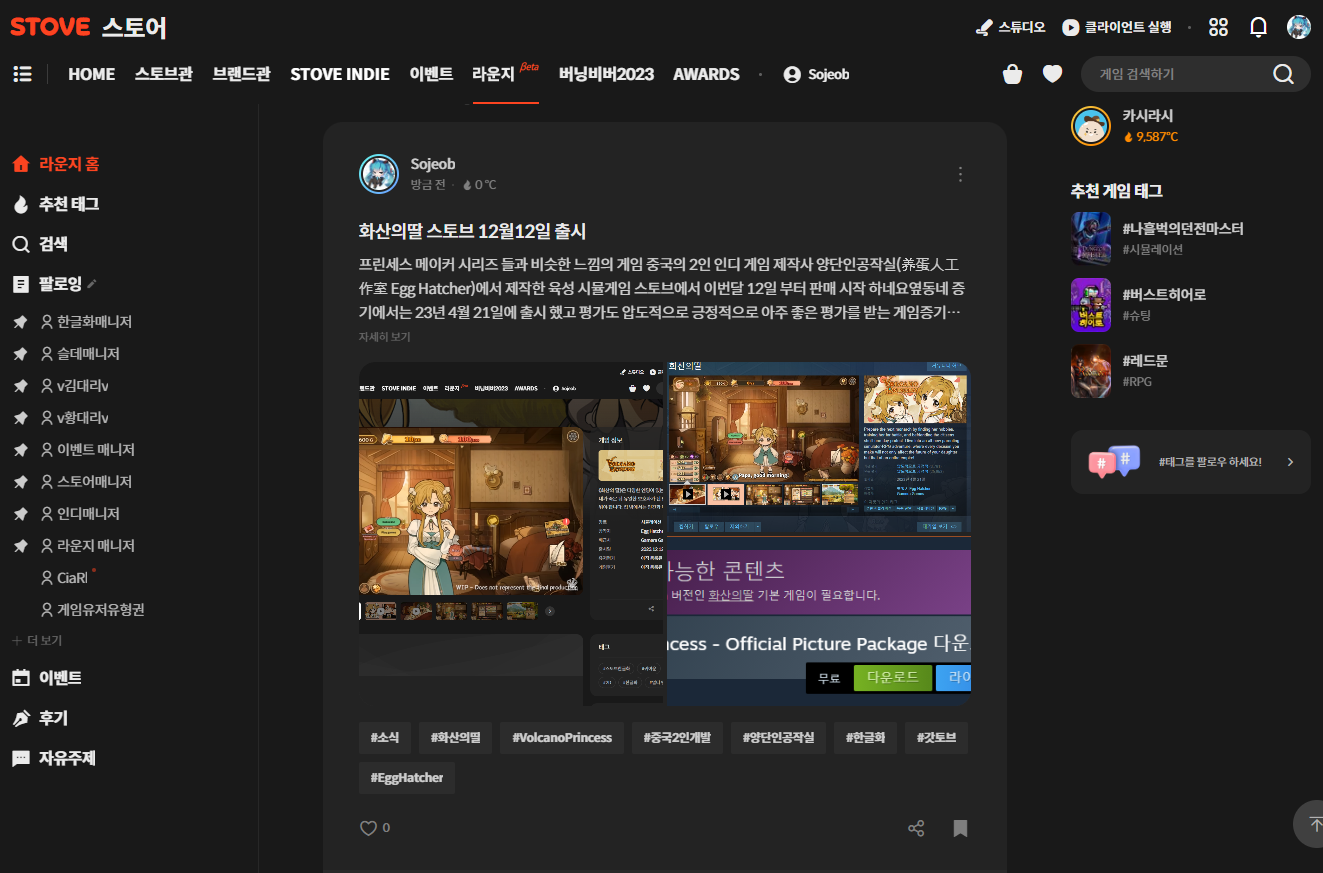This screenshot has width=1323, height=873.
Task: Open the notifications bell
Action: coord(1259,27)
